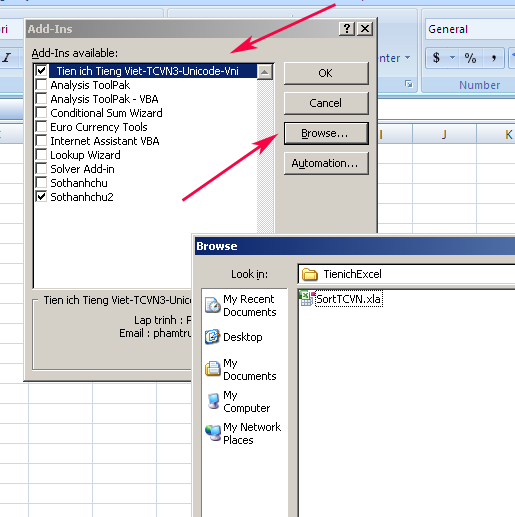Expand the accounting format dropdown arrow
This screenshot has width=515, height=517.
452,58
